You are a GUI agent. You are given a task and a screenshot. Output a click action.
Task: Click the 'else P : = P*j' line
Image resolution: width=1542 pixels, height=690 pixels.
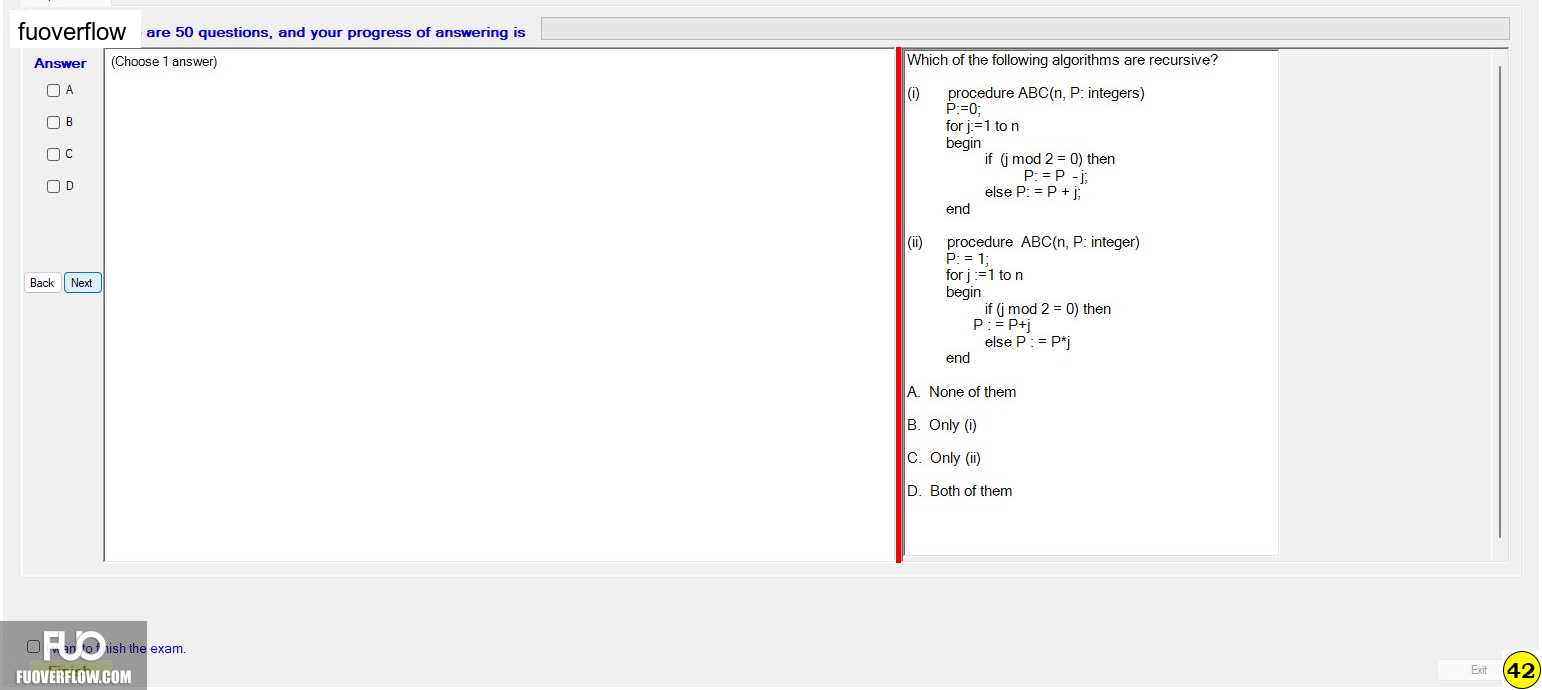(1028, 342)
